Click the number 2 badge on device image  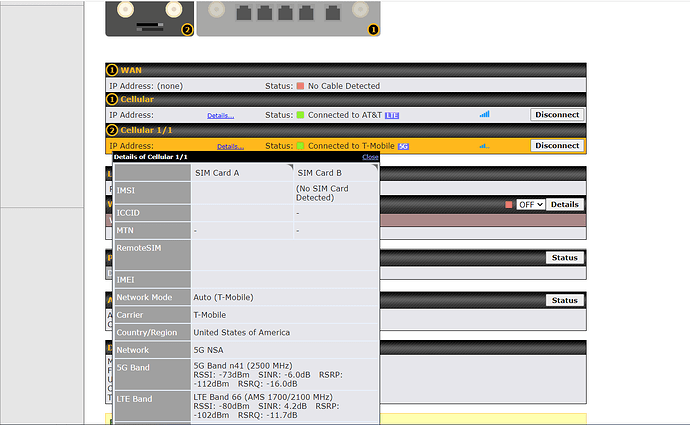[185, 29]
